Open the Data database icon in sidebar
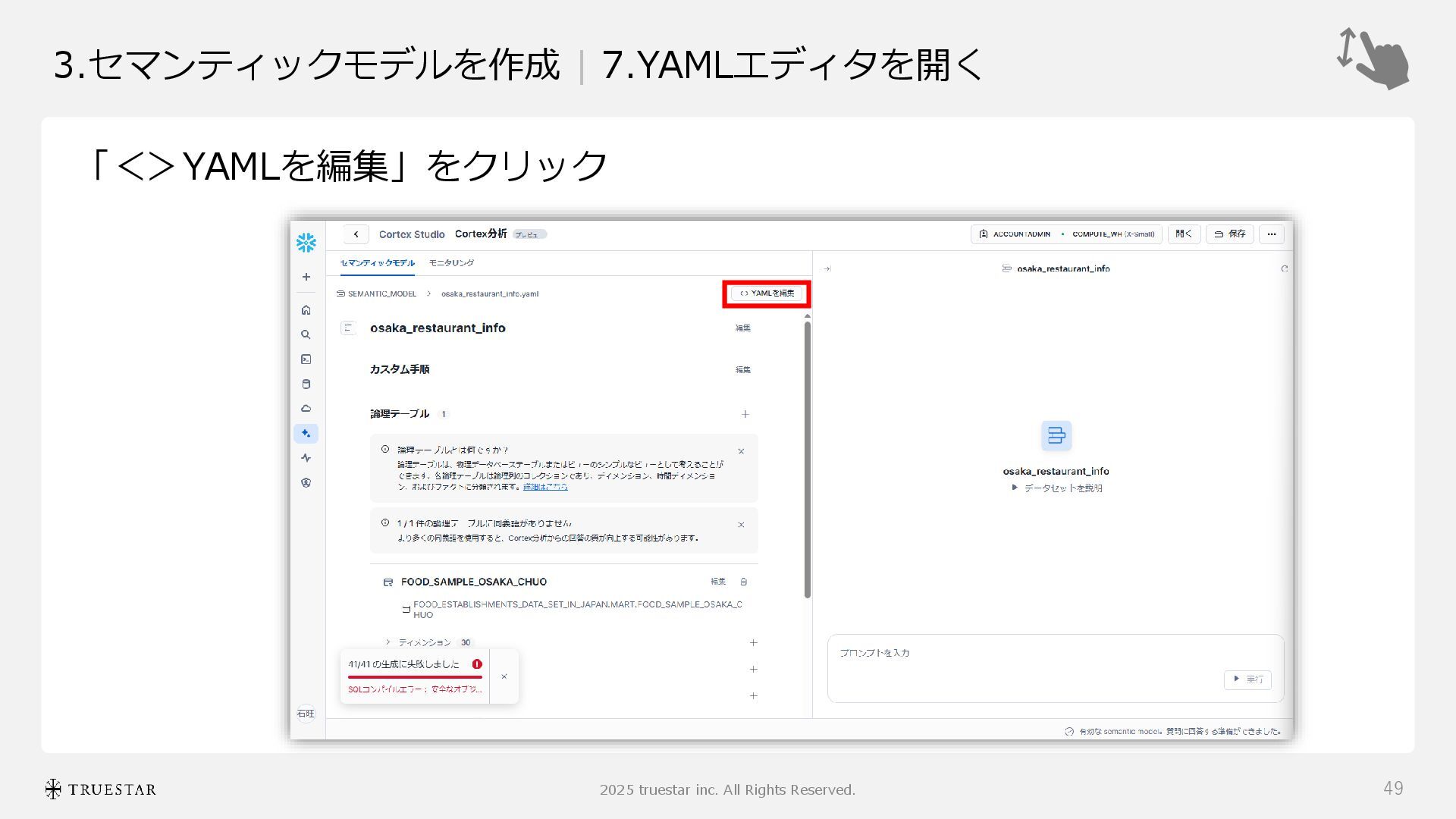The width and height of the screenshot is (1456, 819). (x=306, y=384)
